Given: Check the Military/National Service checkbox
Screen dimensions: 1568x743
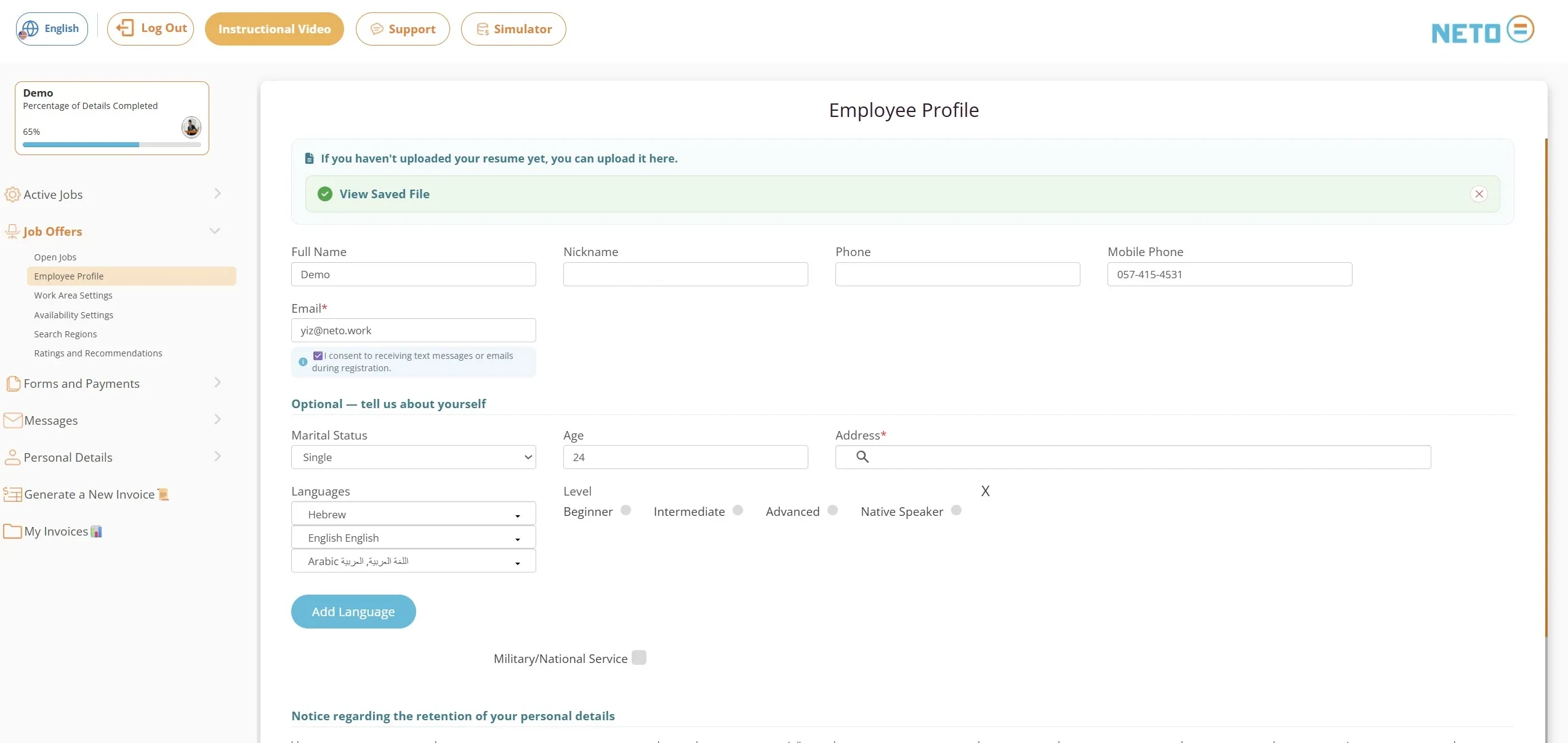Looking at the screenshot, I should point(640,657).
